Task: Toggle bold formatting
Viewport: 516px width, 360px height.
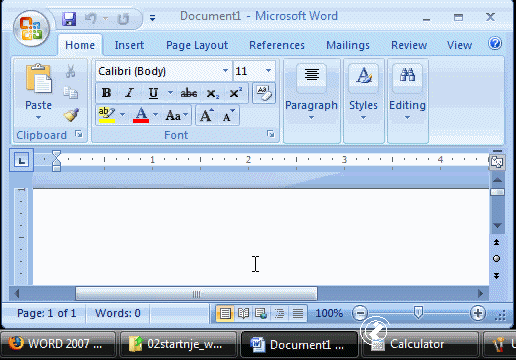Action: coord(106,93)
